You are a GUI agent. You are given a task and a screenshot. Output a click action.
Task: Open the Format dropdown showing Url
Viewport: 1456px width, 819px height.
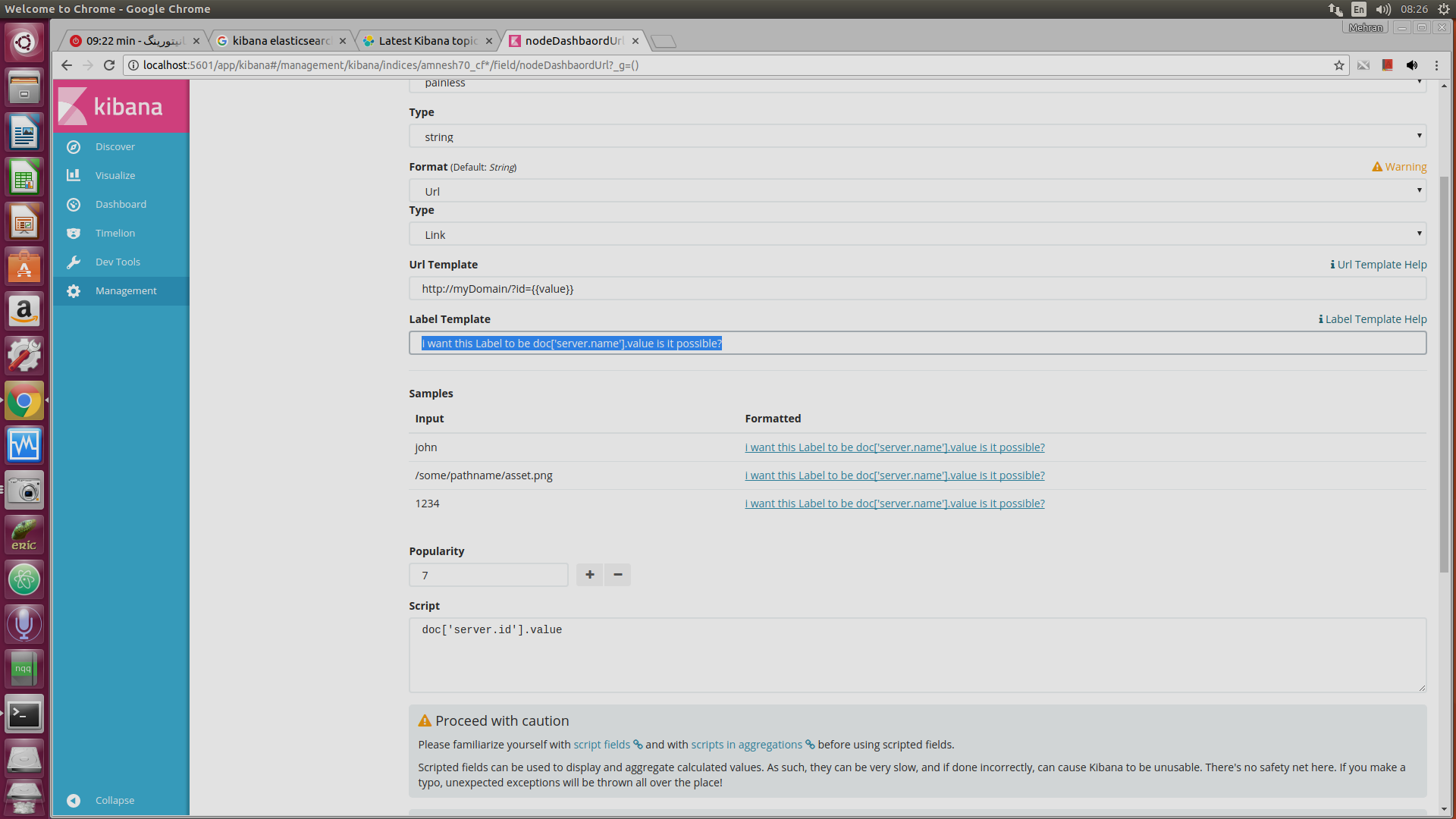click(917, 191)
